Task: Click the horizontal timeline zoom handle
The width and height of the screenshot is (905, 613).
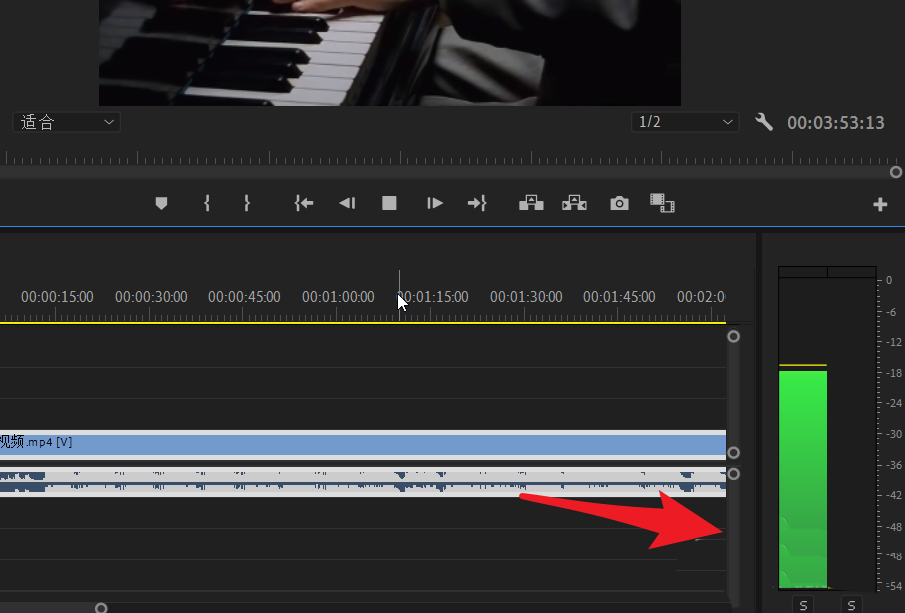Action: (x=101, y=608)
